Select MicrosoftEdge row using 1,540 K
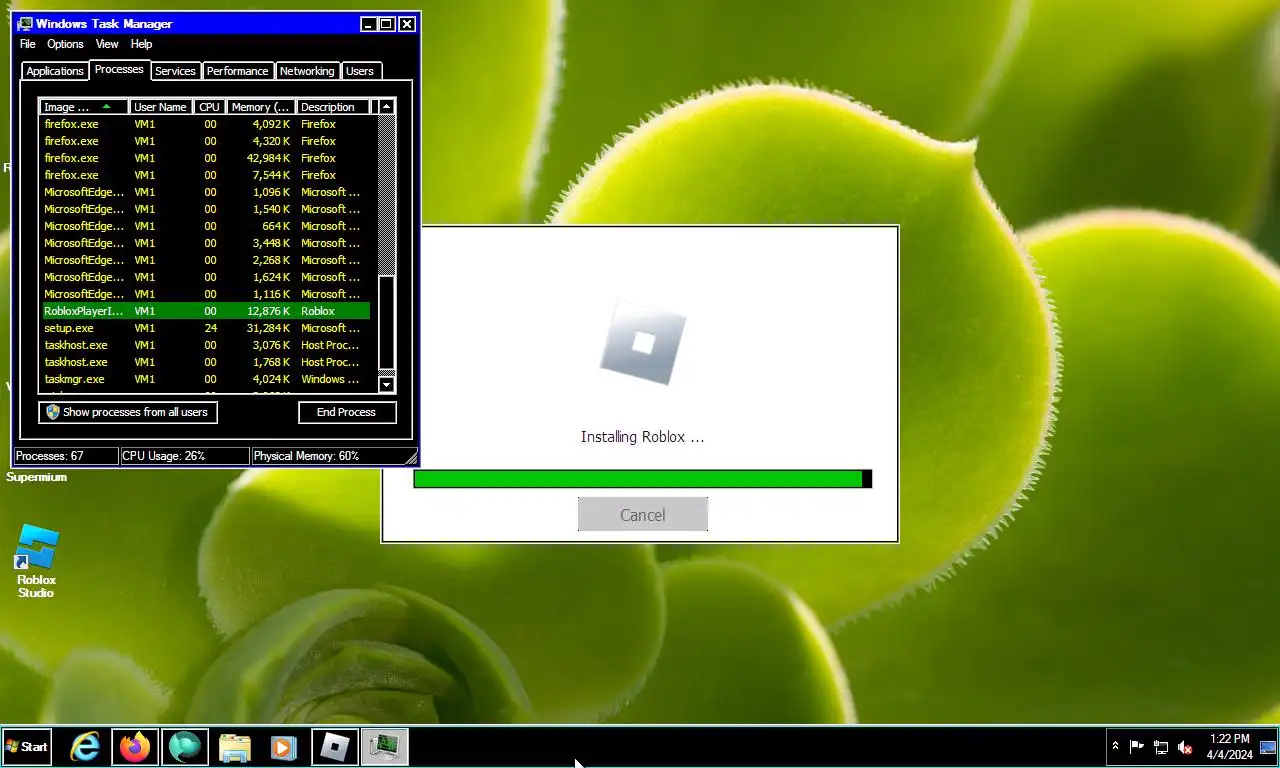1280x768 pixels. pos(205,209)
